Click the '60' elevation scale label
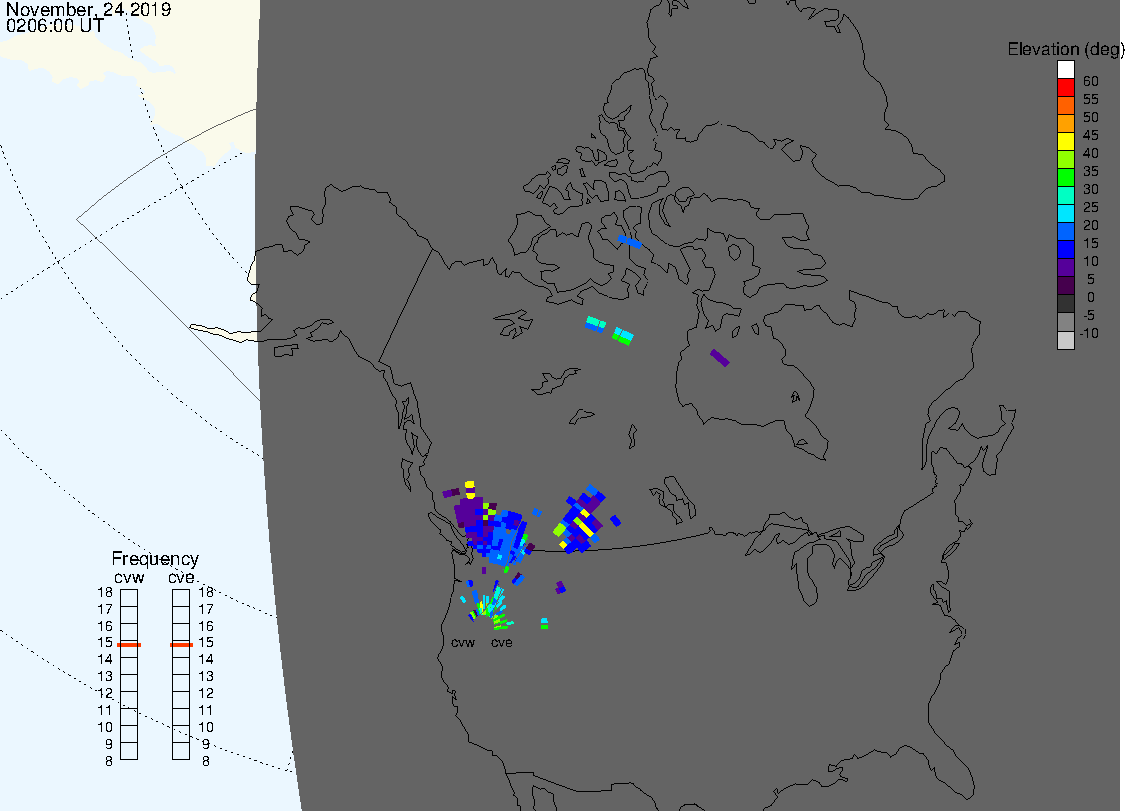 pyautogui.click(x=1091, y=81)
